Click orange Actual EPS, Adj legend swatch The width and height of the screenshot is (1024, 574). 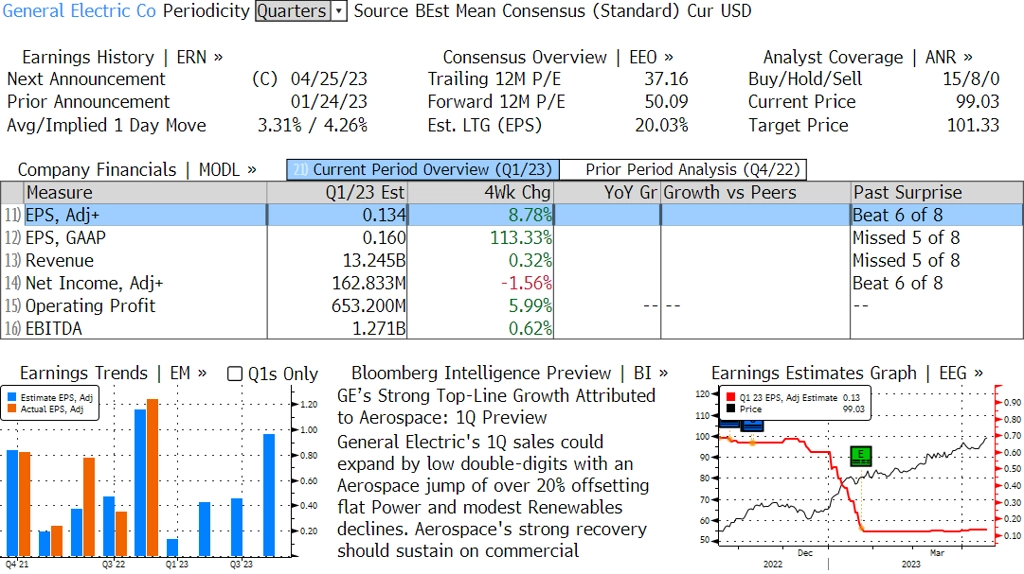12,409
